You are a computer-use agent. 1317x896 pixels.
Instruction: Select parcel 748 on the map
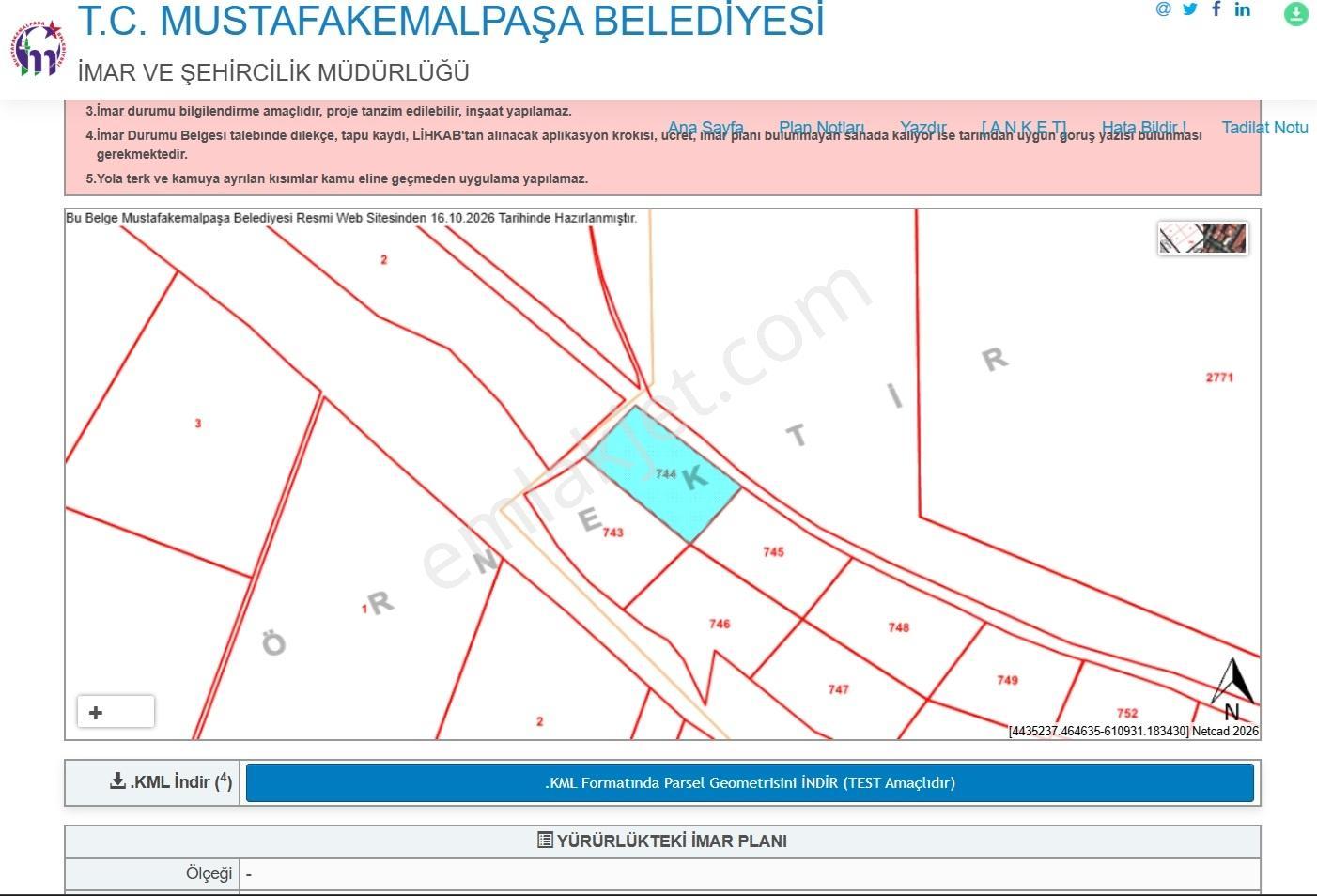(x=899, y=627)
